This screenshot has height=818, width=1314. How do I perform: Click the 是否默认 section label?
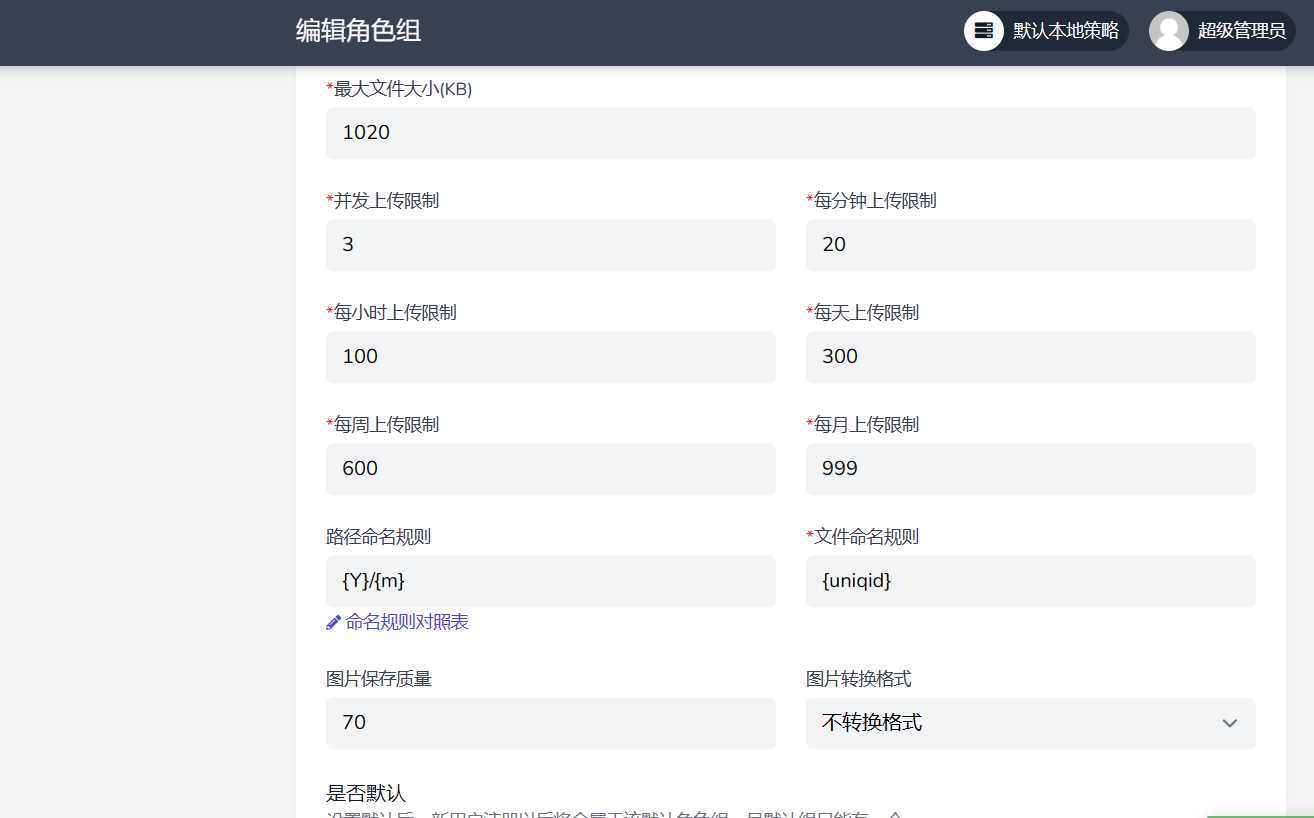[x=366, y=794]
